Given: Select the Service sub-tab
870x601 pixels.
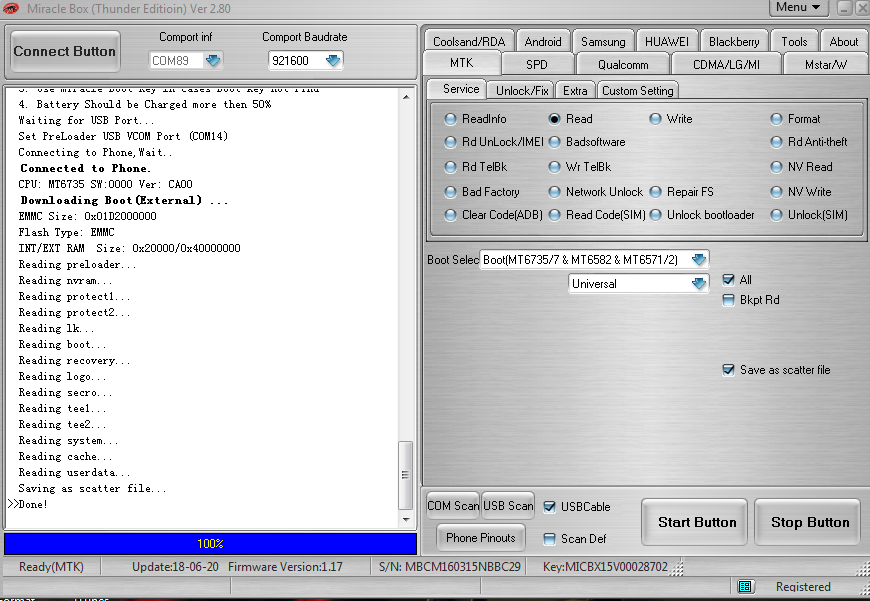Looking at the screenshot, I should (x=457, y=89).
